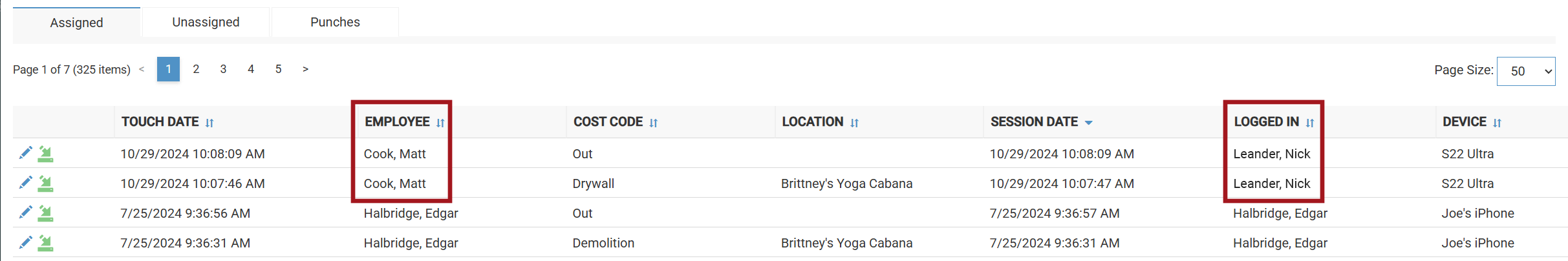1568x261 pixels.
Task: Edit the Halbridge 9:36:56 AM Out record
Action: pyautogui.click(x=25, y=213)
